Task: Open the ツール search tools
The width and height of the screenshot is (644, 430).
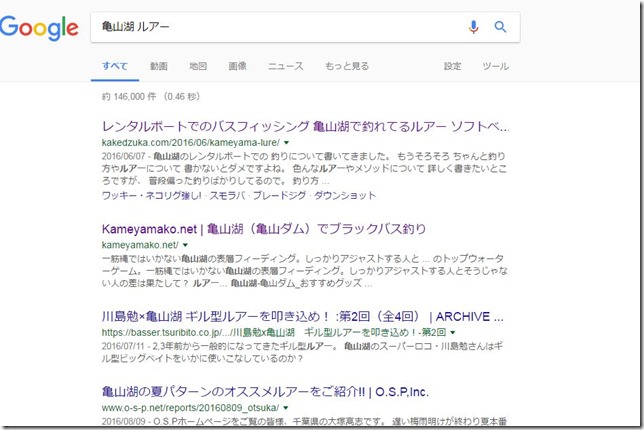Action: click(x=496, y=66)
